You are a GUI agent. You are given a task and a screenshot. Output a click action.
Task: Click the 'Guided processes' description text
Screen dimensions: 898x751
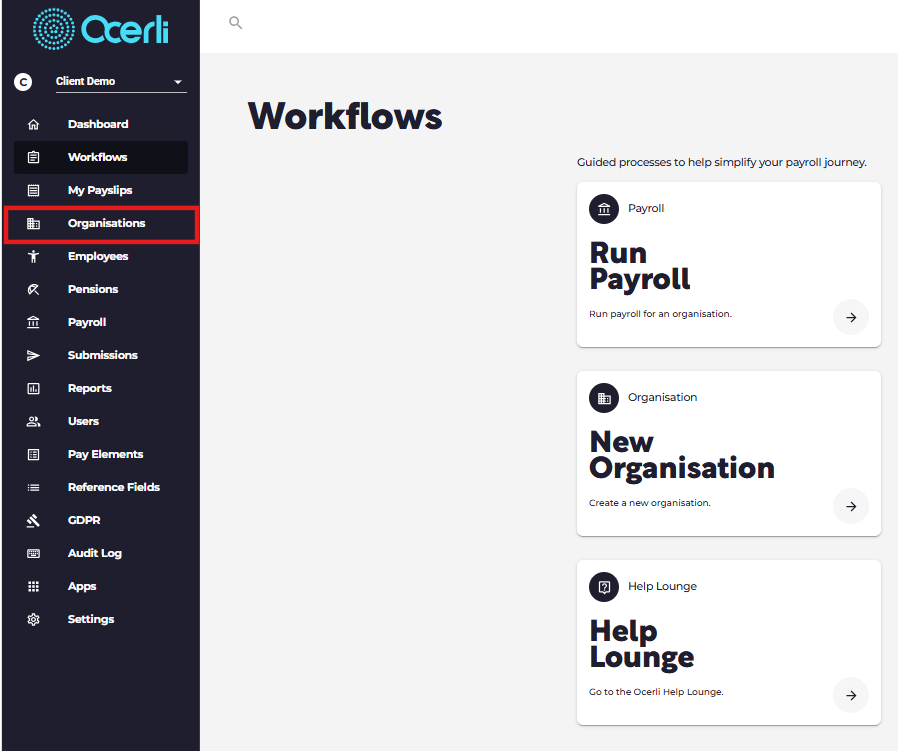point(722,163)
